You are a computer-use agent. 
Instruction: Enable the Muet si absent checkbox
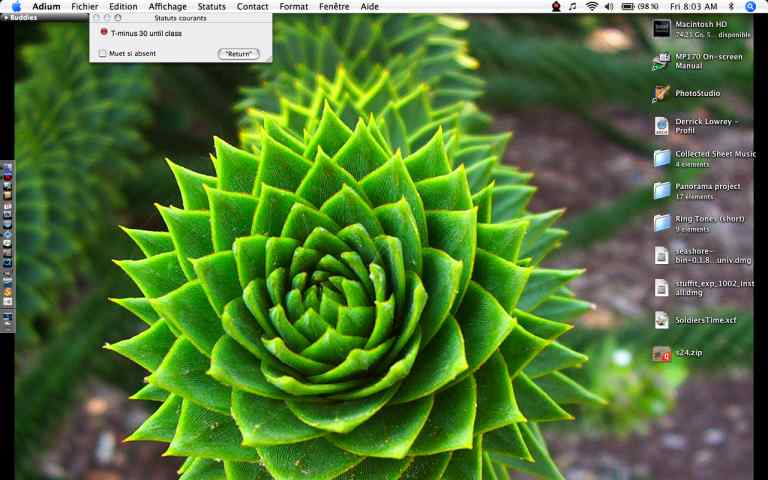[x=102, y=53]
